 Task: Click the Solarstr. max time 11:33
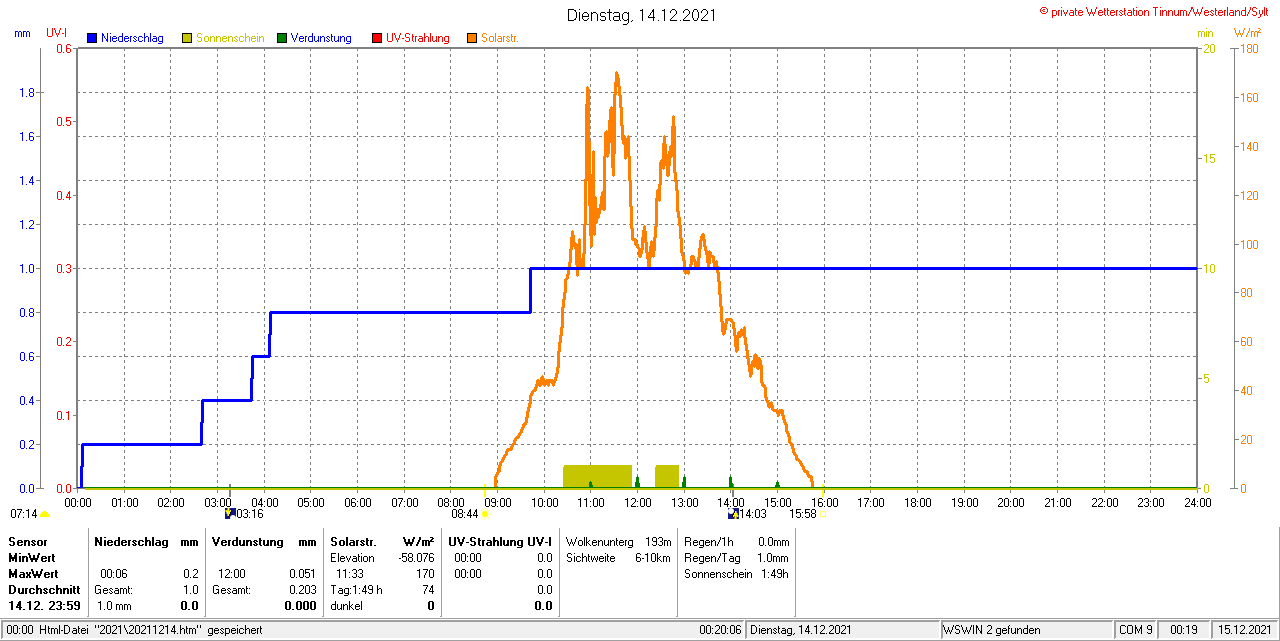click(349, 573)
